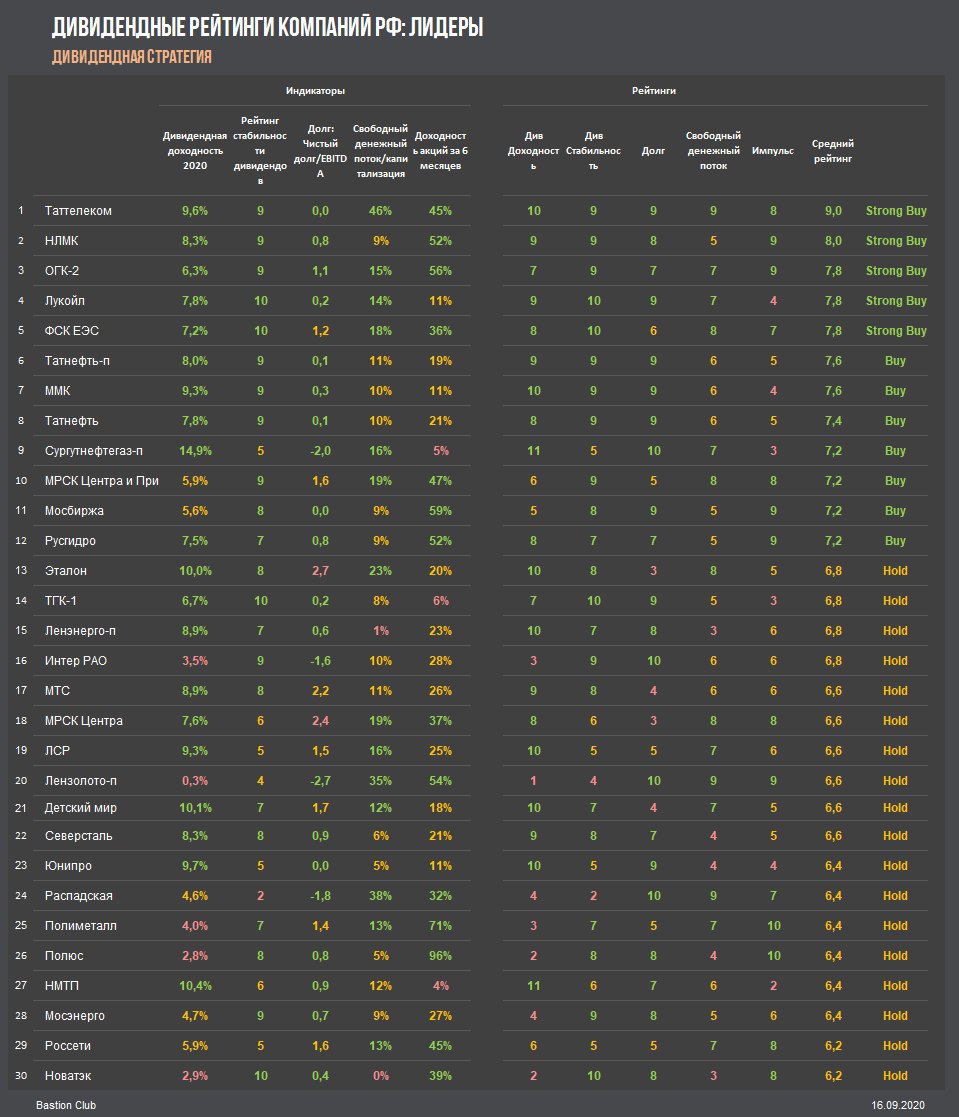The height and width of the screenshot is (1117, 959).
Task: Click Strong Buy label for Лукойл
Action: (x=896, y=301)
